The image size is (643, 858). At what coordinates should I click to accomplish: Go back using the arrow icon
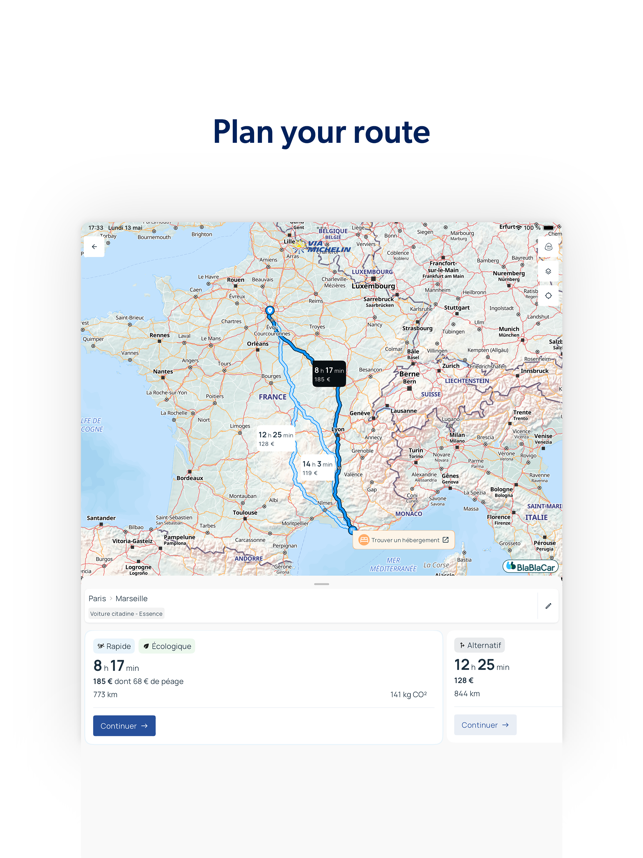coord(94,247)
